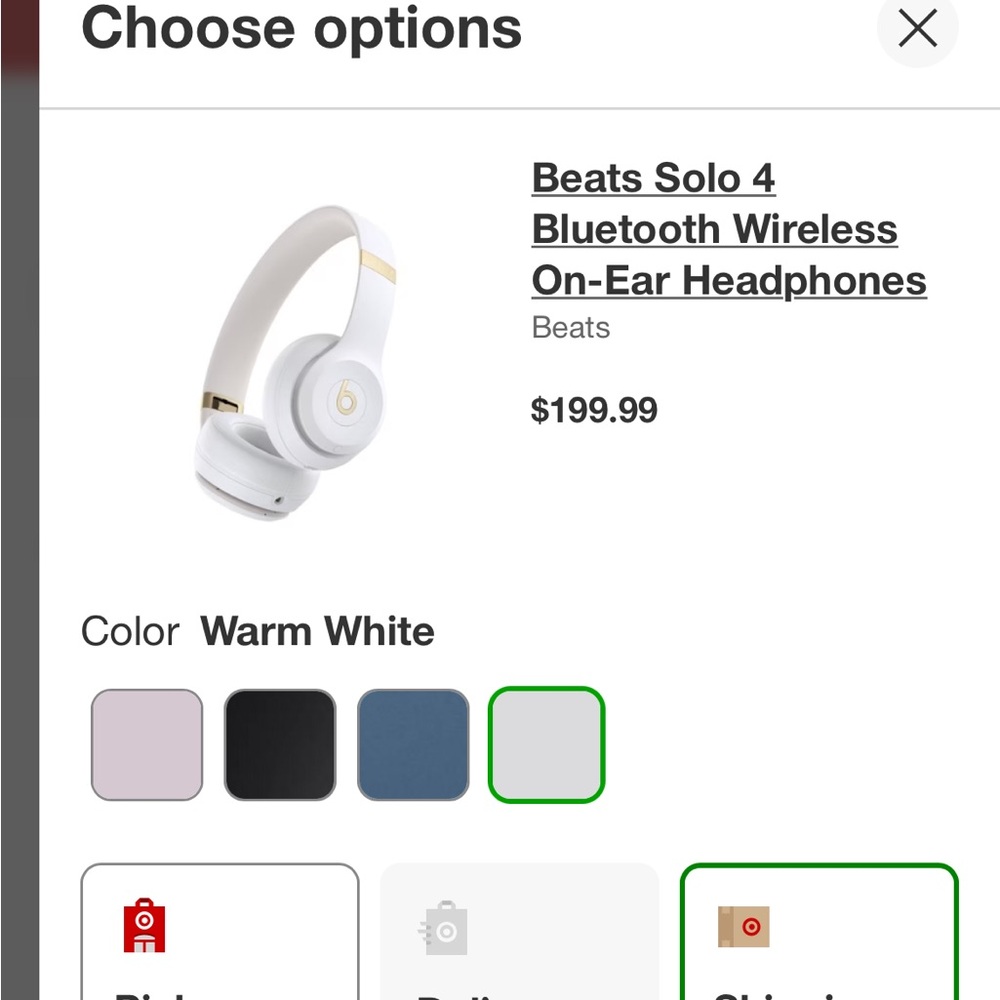1000x1000 pixels.
Task: Click the gray Delivery bag icon
Action: point(443,929)
